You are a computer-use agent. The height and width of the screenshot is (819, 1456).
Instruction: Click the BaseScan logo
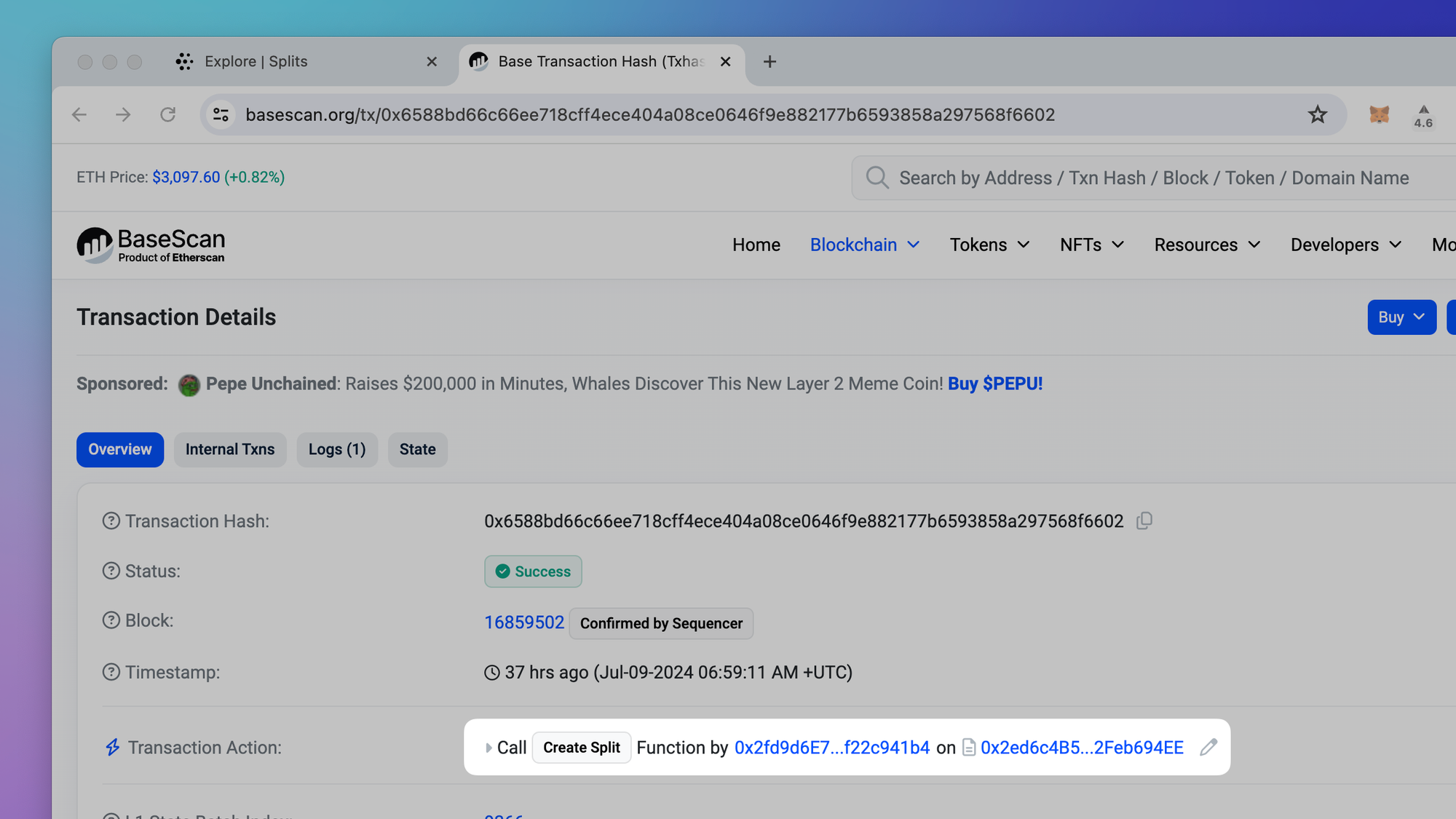coord(151,245)
